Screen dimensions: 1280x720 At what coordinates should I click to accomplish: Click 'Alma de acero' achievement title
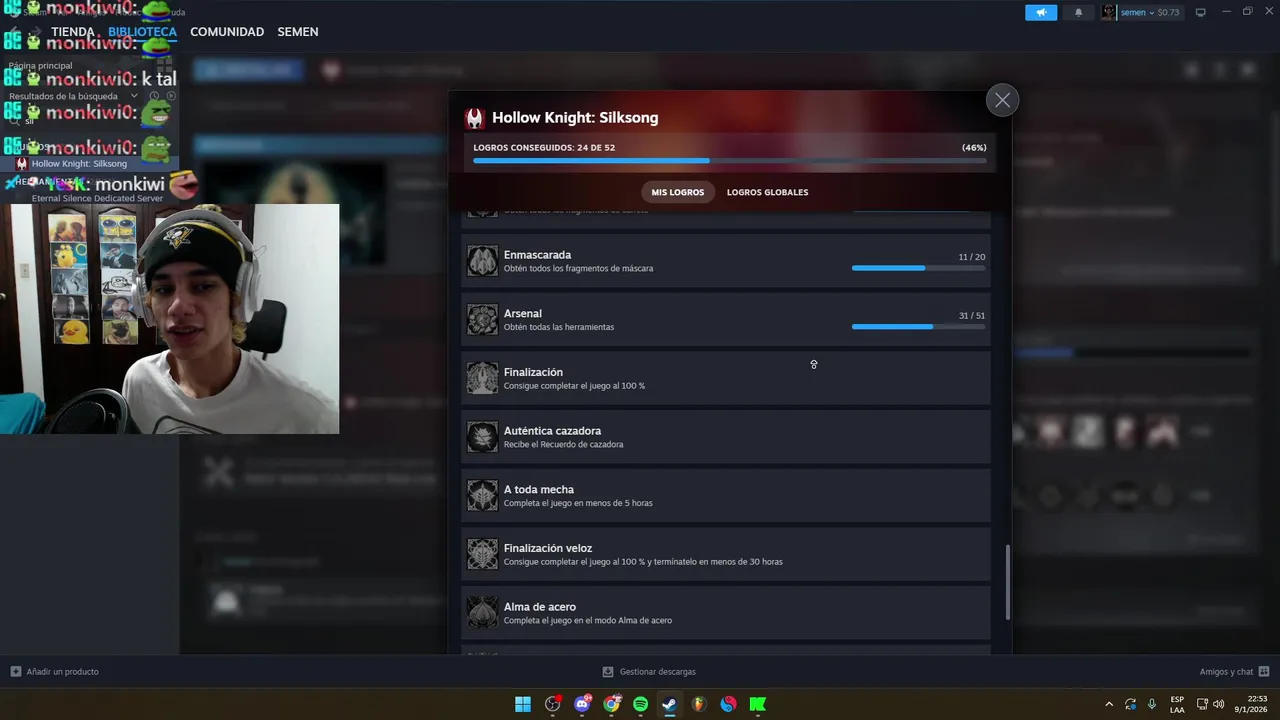pyautogui.click(x=540, y=607)
